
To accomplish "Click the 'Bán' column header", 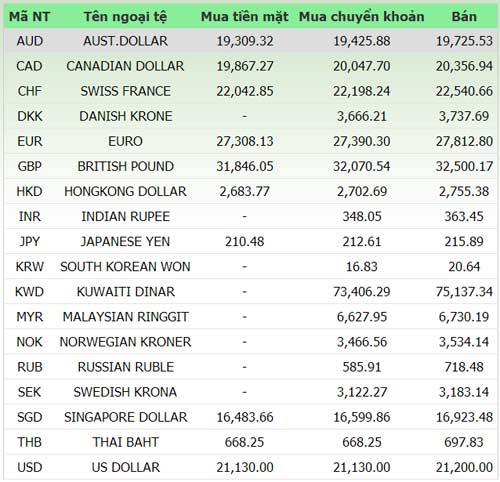I will click(x=464, y=16).
